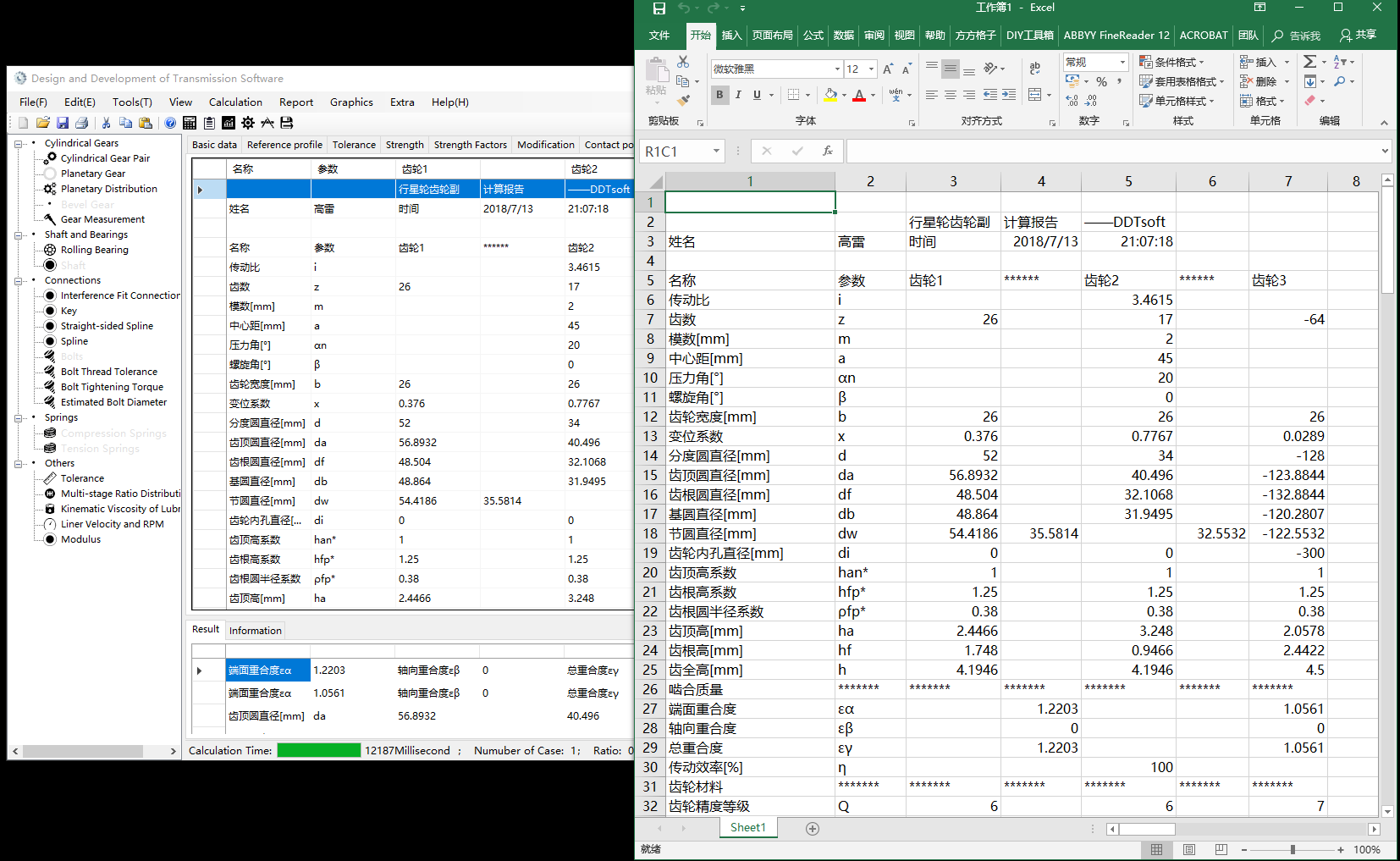This screenshot has height=861, width=1400.
Task: Switch to Page Layout view in Excel status bar
Action: 1189,849
